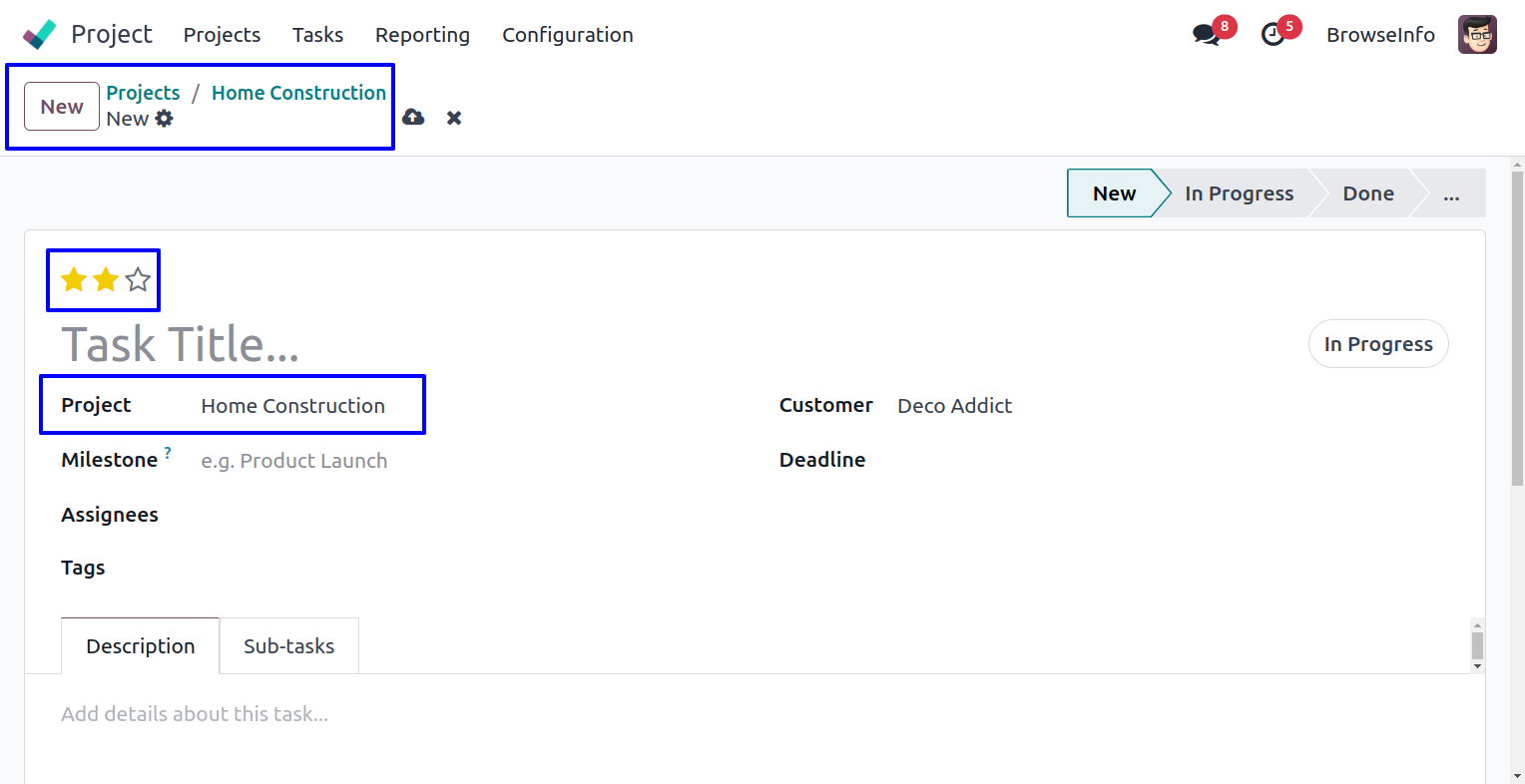Save record manually with cloud upload icon
The height and width of the screenshot is (784, 1525).
pyautogui.click(x=413, y=118)
